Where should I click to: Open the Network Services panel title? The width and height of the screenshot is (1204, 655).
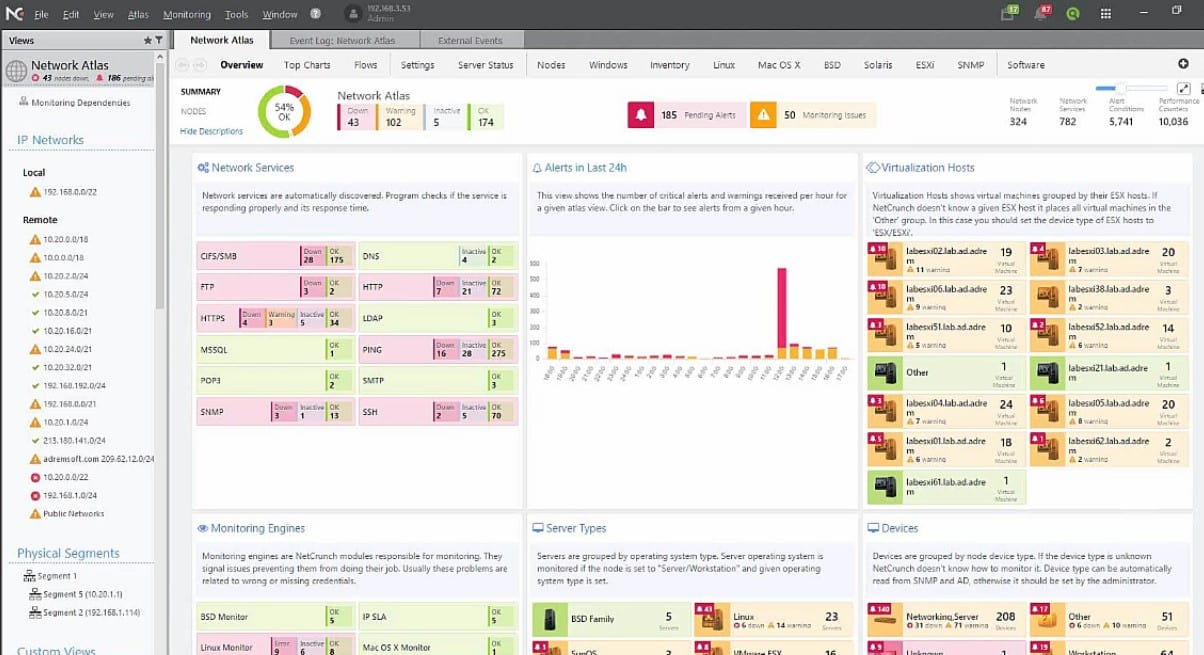point(252,168)
